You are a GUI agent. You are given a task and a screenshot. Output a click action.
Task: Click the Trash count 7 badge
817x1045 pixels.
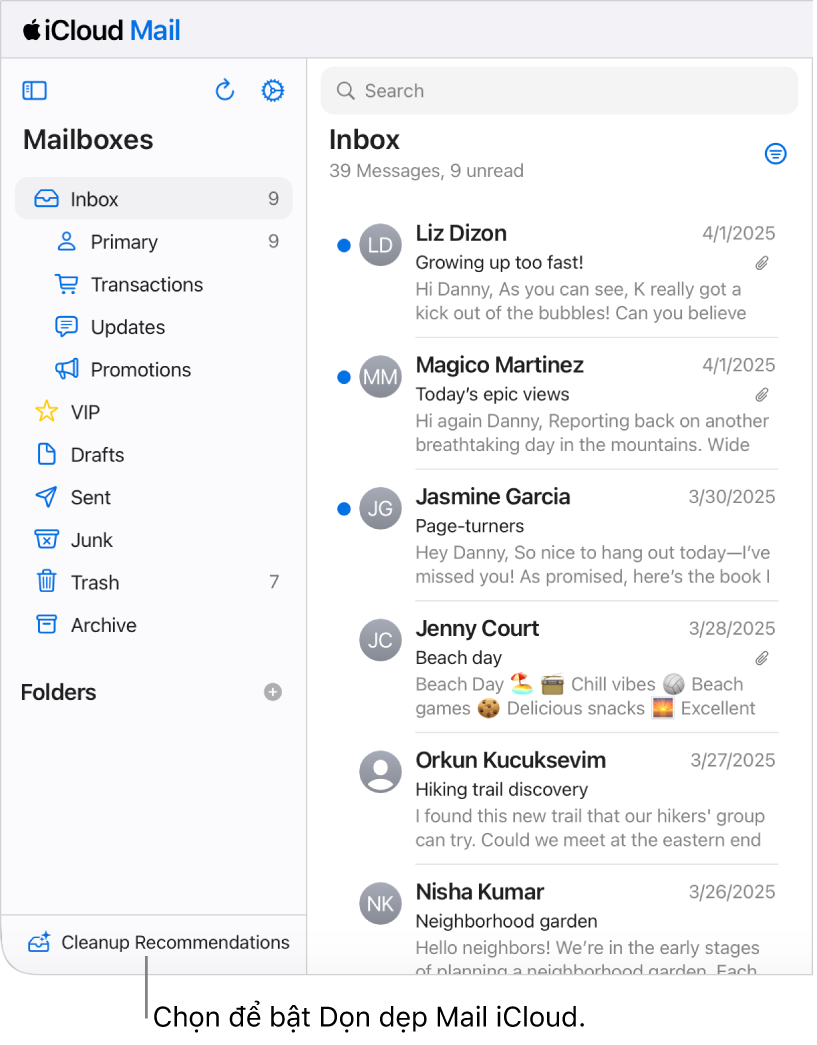click(274, 582)
